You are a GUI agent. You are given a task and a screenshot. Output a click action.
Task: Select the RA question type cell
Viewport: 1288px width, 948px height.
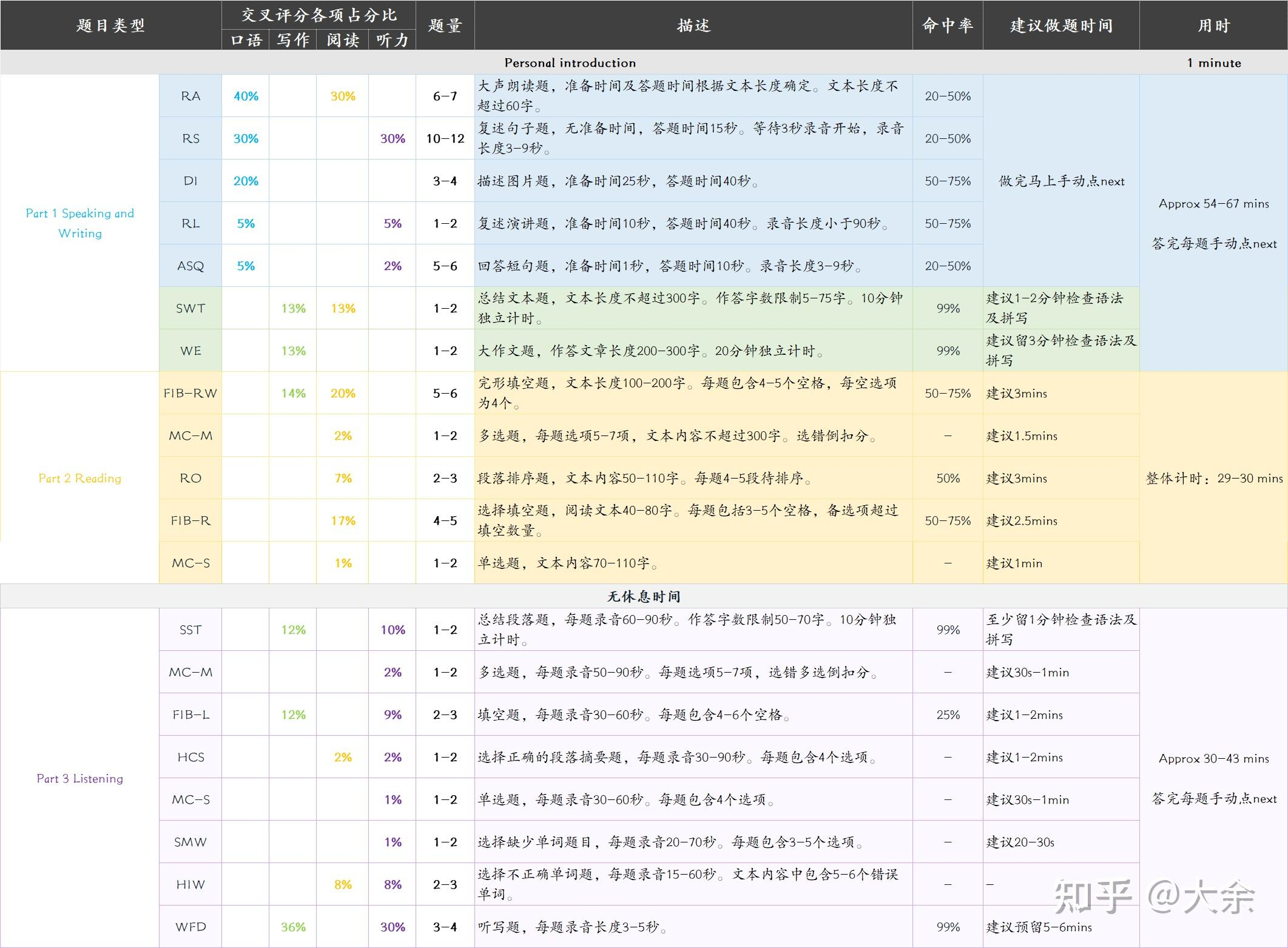(x=191, y=96)
